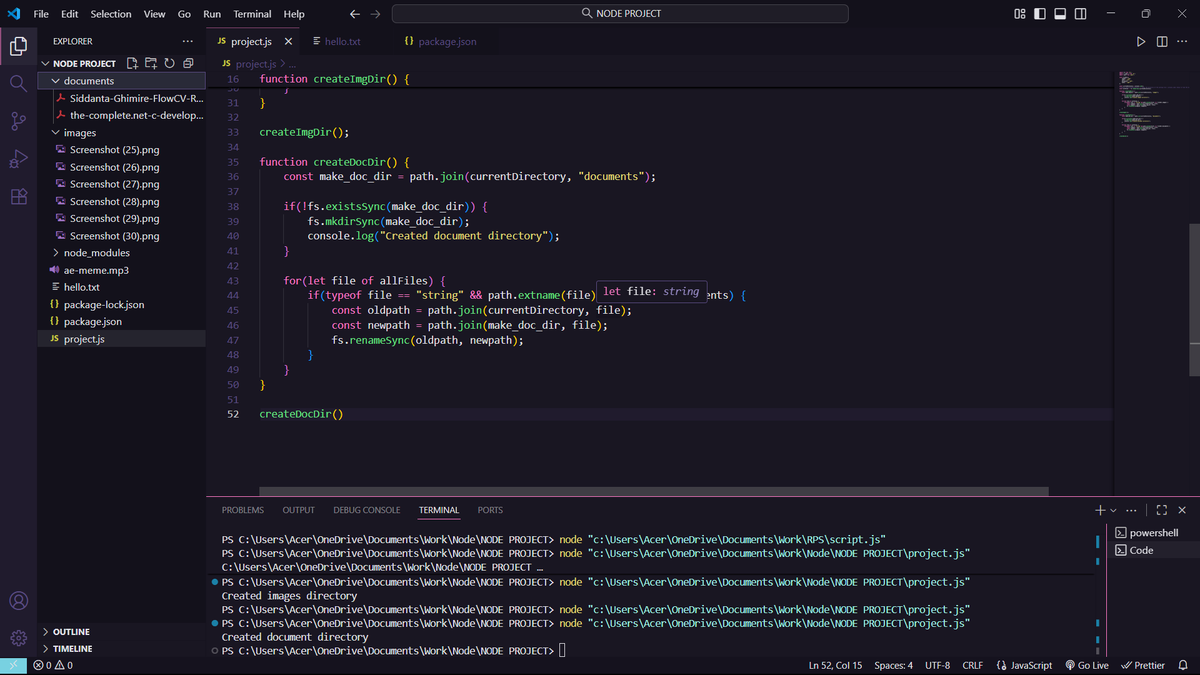Select the Code terminal instance
This screenshot has height=675, width=1200.
click(x=1153, y=550)
